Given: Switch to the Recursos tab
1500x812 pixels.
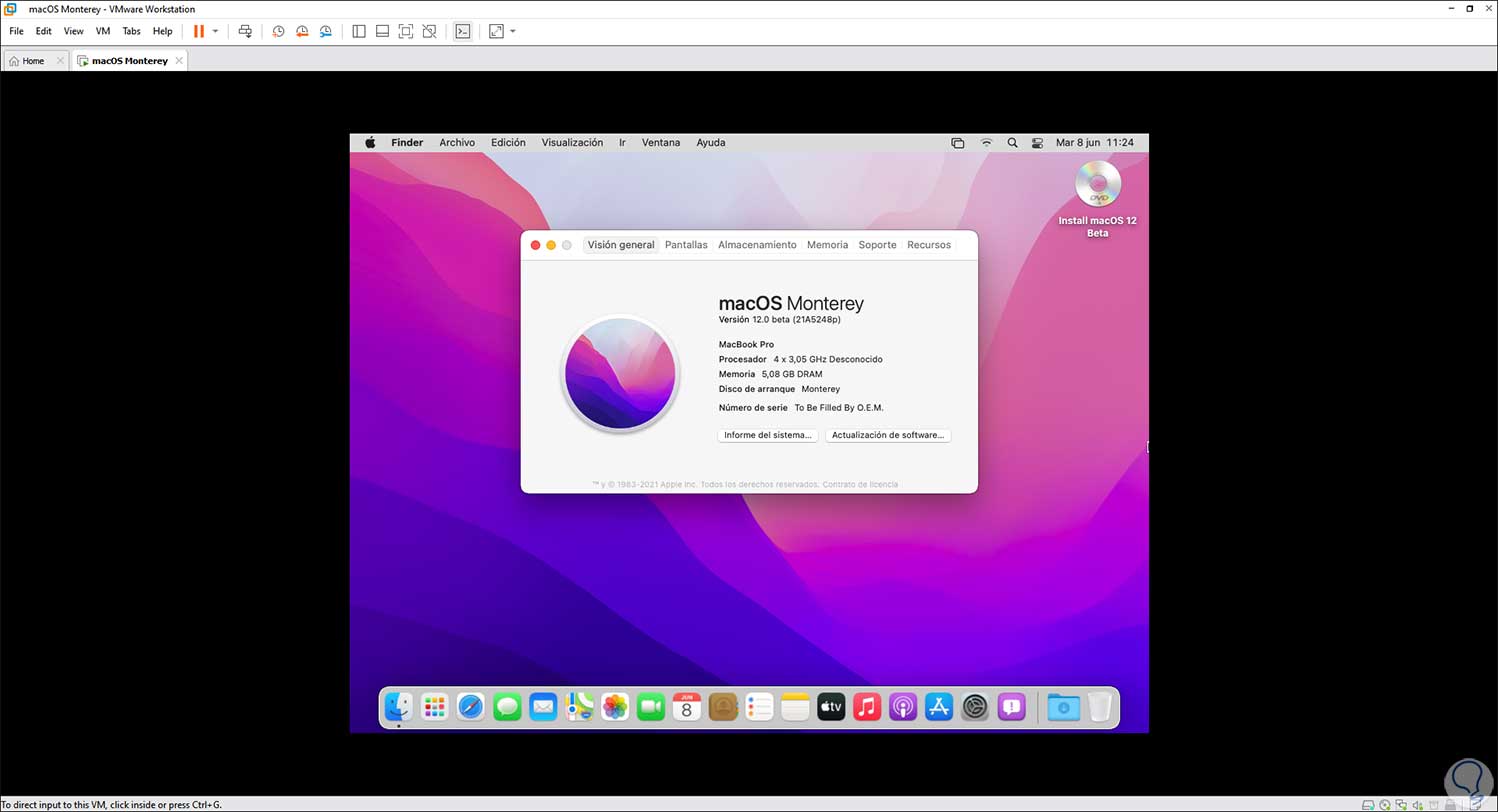Looking at the screenshot, I should click(x=929, y=245).
